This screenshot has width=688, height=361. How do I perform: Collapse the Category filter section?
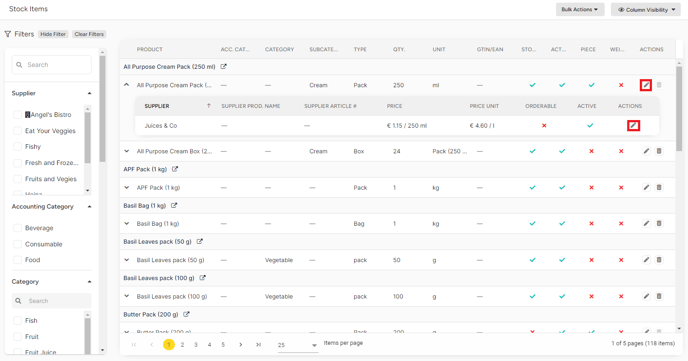point(90,282)
